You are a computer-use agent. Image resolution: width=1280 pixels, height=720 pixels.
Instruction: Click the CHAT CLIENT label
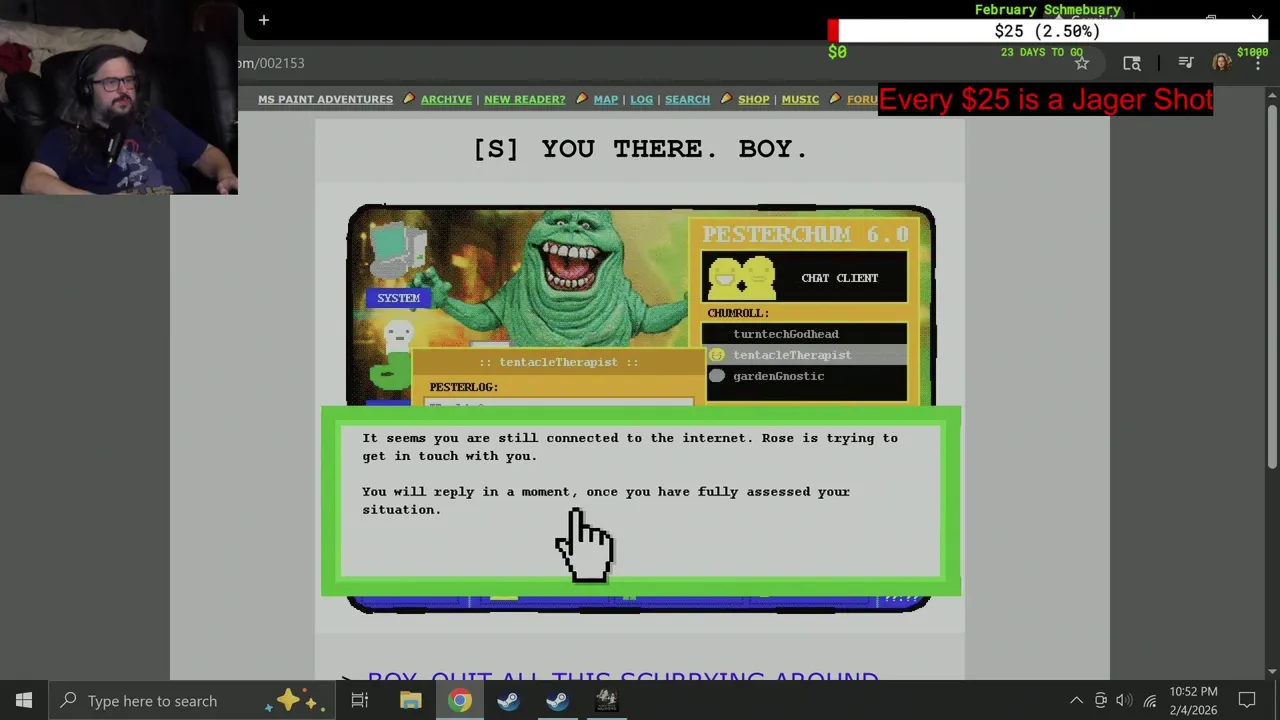point(839,278)
